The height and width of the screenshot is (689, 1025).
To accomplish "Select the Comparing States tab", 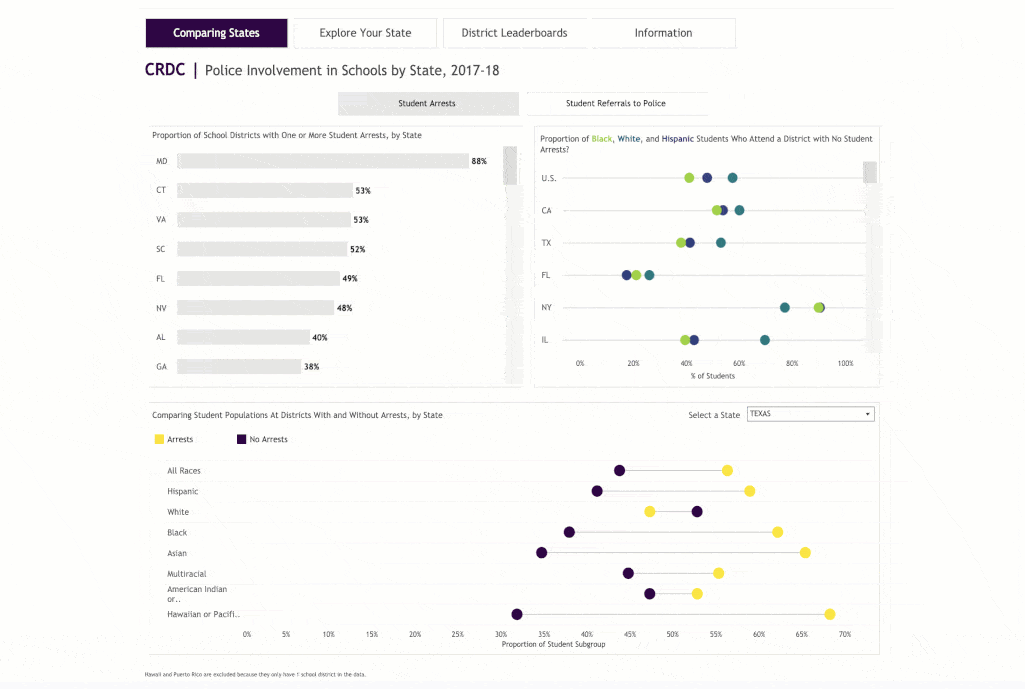I will tap(216, 33).
